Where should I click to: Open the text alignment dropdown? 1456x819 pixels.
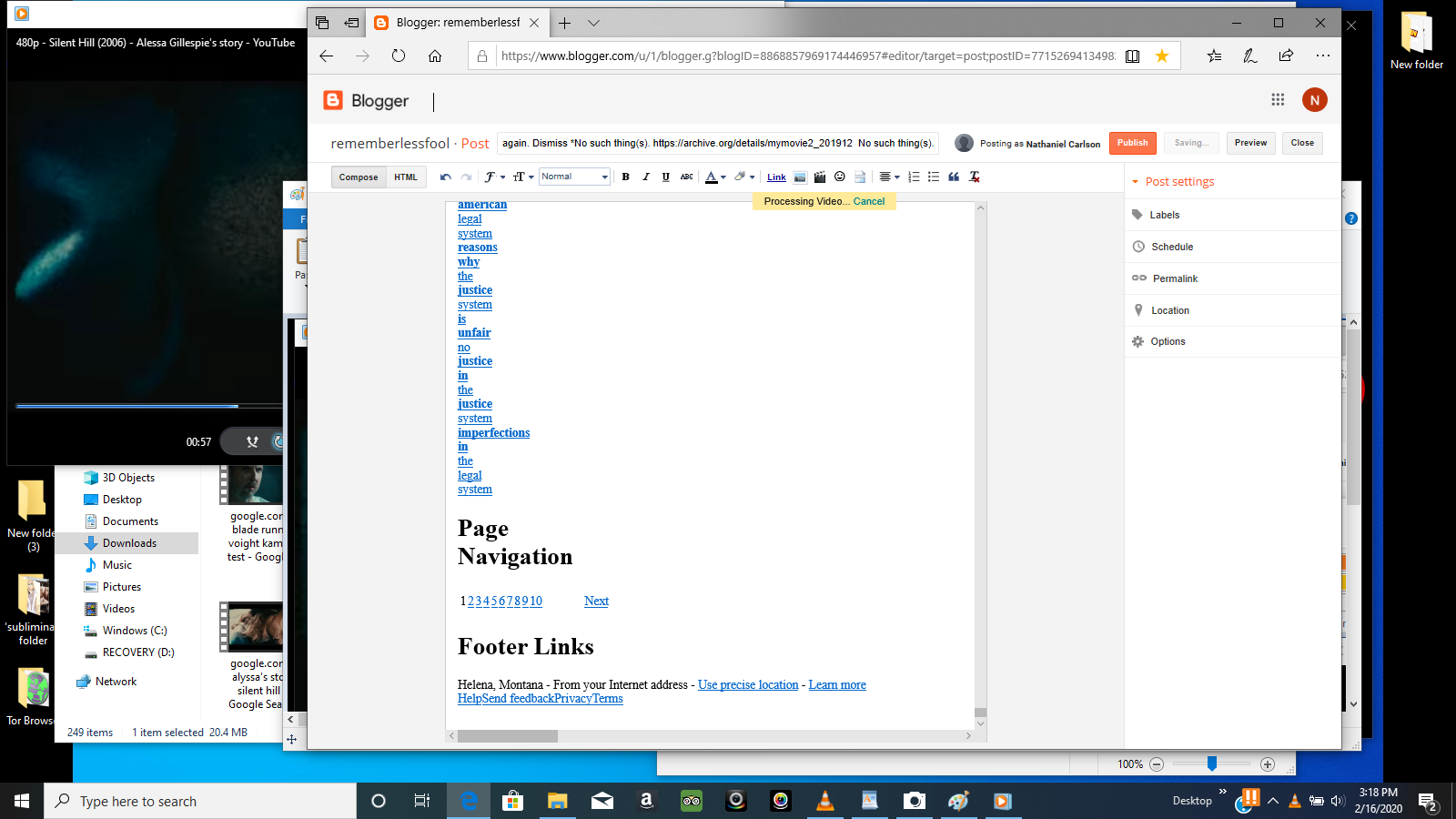(889, 177)
